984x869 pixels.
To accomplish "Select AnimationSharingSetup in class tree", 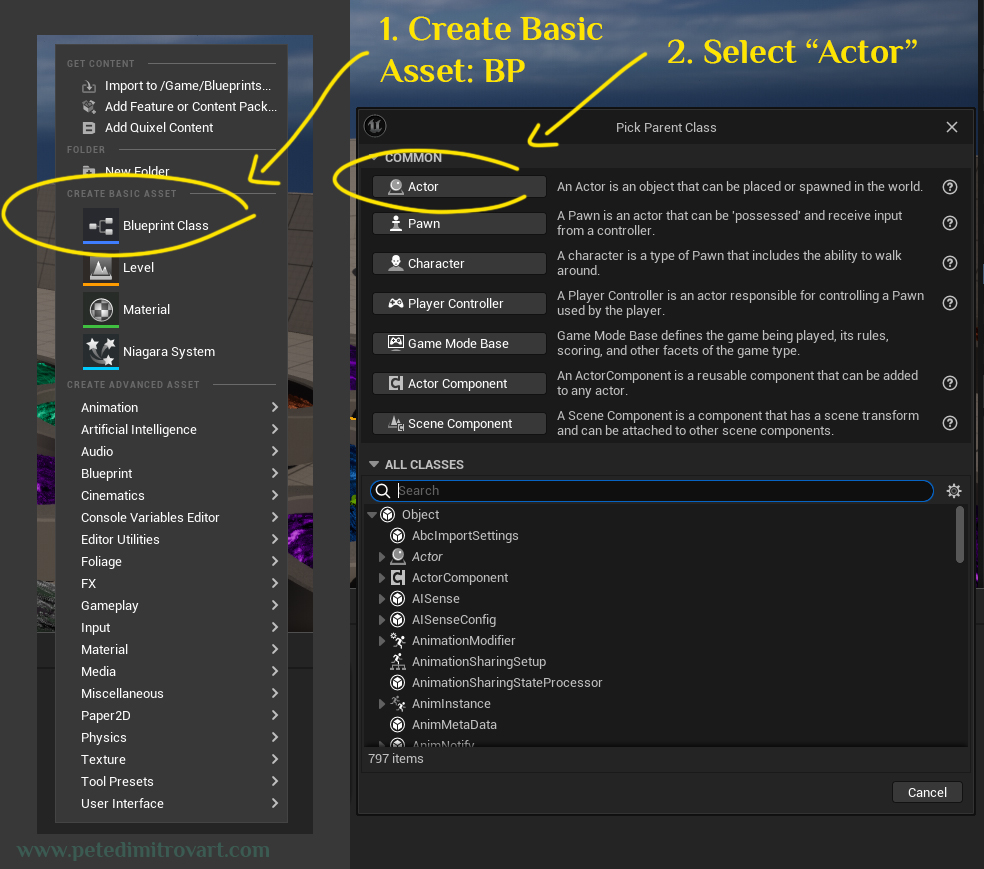I will tap(478, 661).
